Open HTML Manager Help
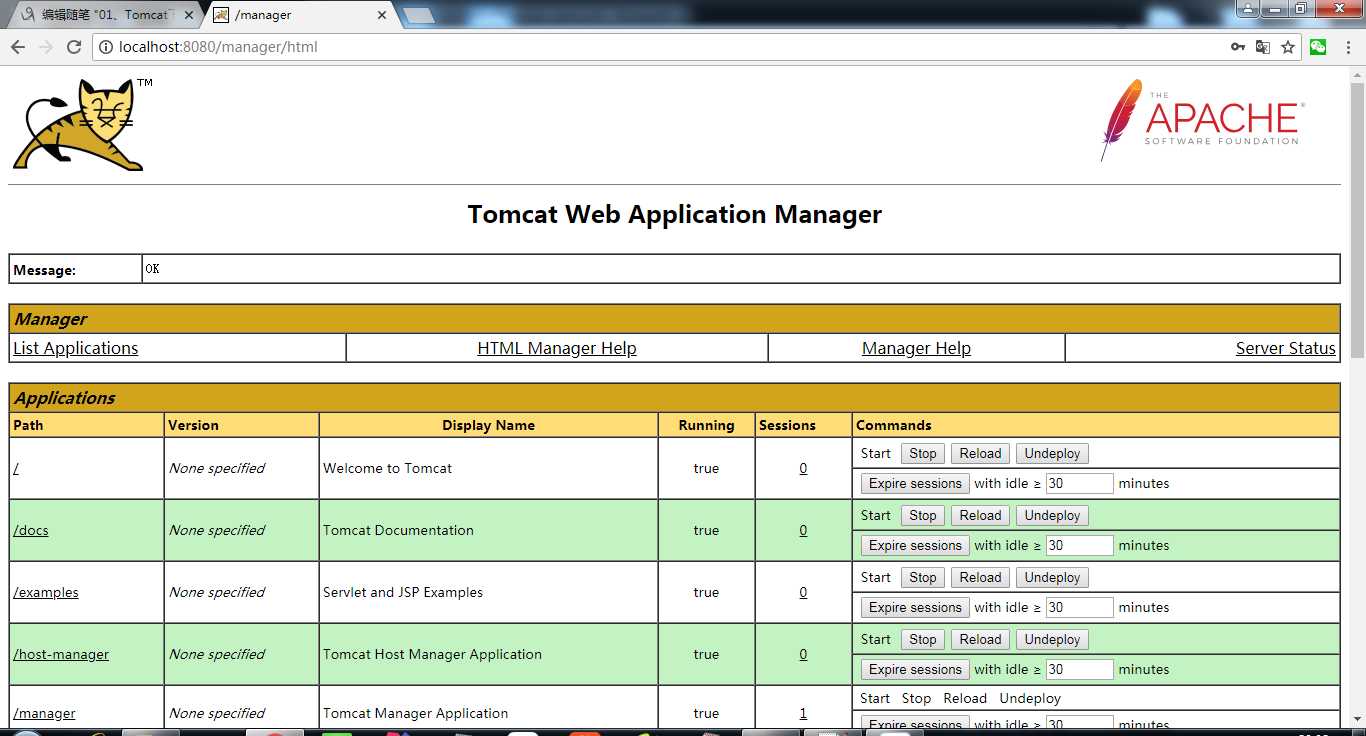The height and width of the screenshot is (736, 1366). [557, 348]
